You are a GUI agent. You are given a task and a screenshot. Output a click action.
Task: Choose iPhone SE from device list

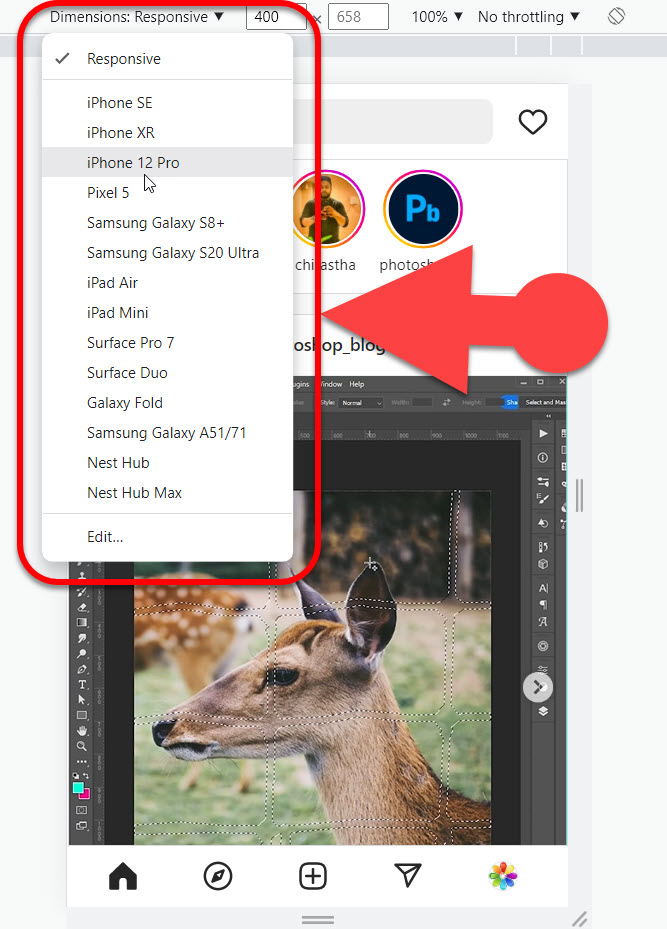[168, 102]
